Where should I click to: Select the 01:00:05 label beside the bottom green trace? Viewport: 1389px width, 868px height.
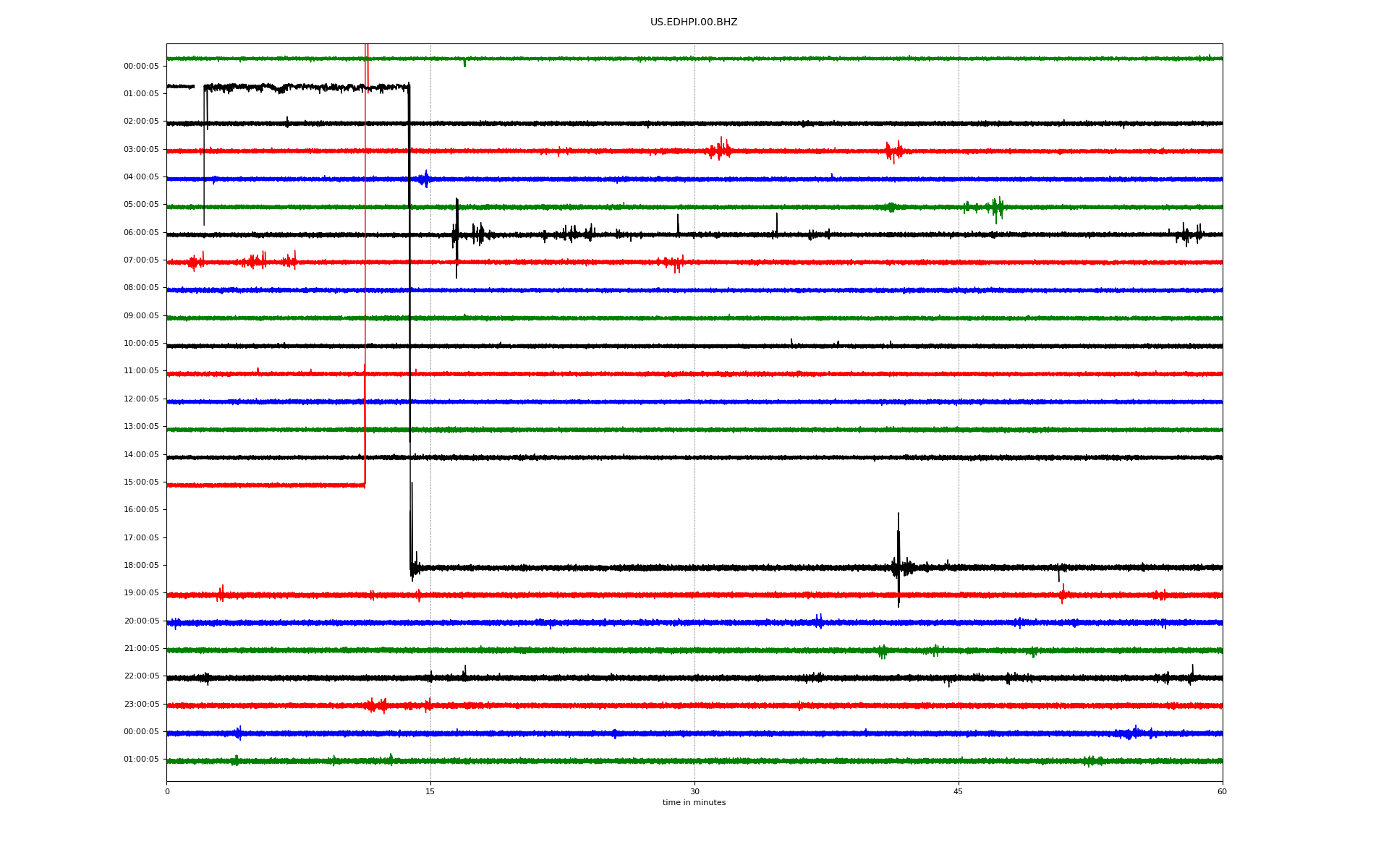point(141,759)
